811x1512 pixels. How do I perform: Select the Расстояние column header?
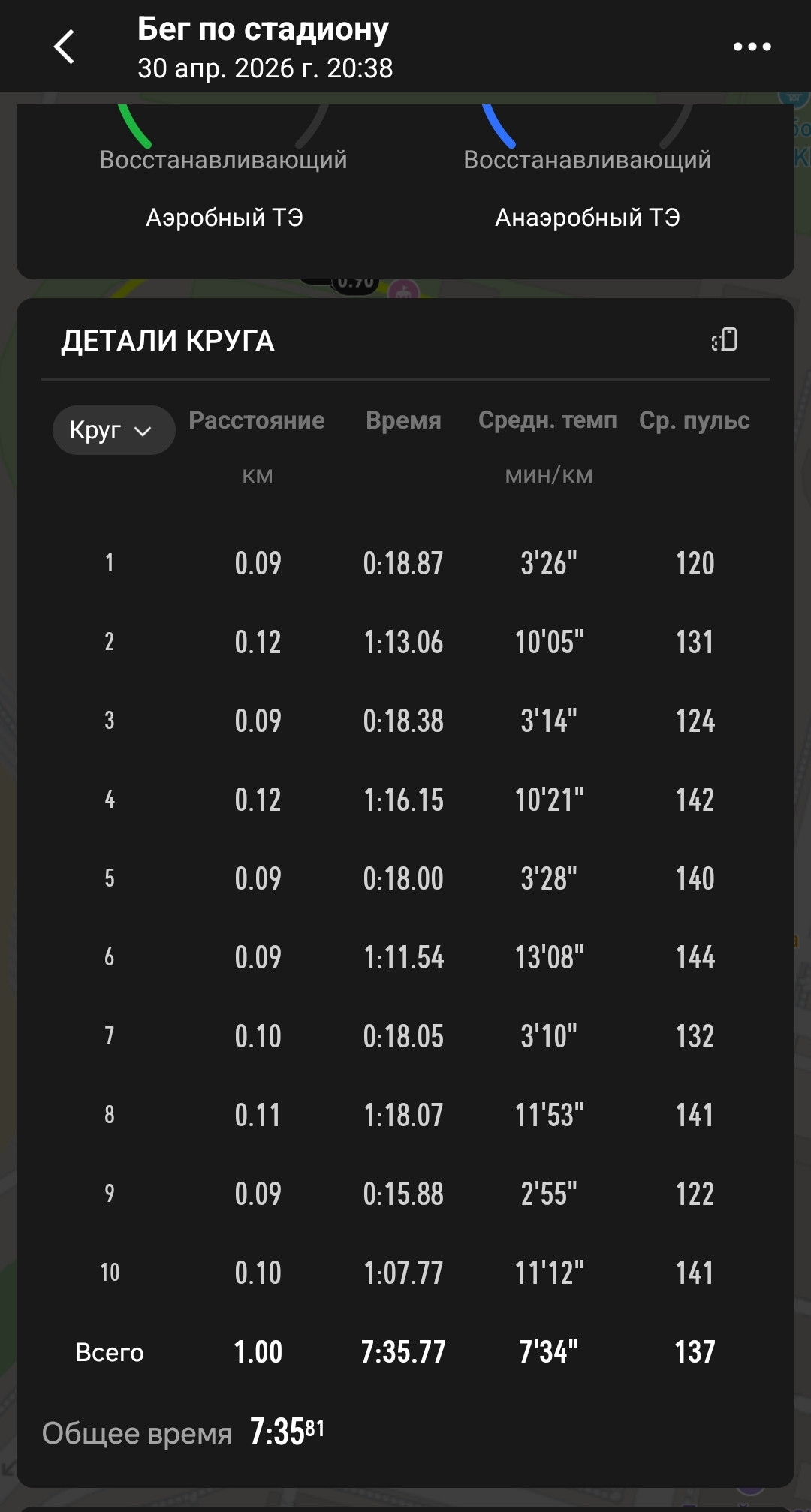(257, 420)
